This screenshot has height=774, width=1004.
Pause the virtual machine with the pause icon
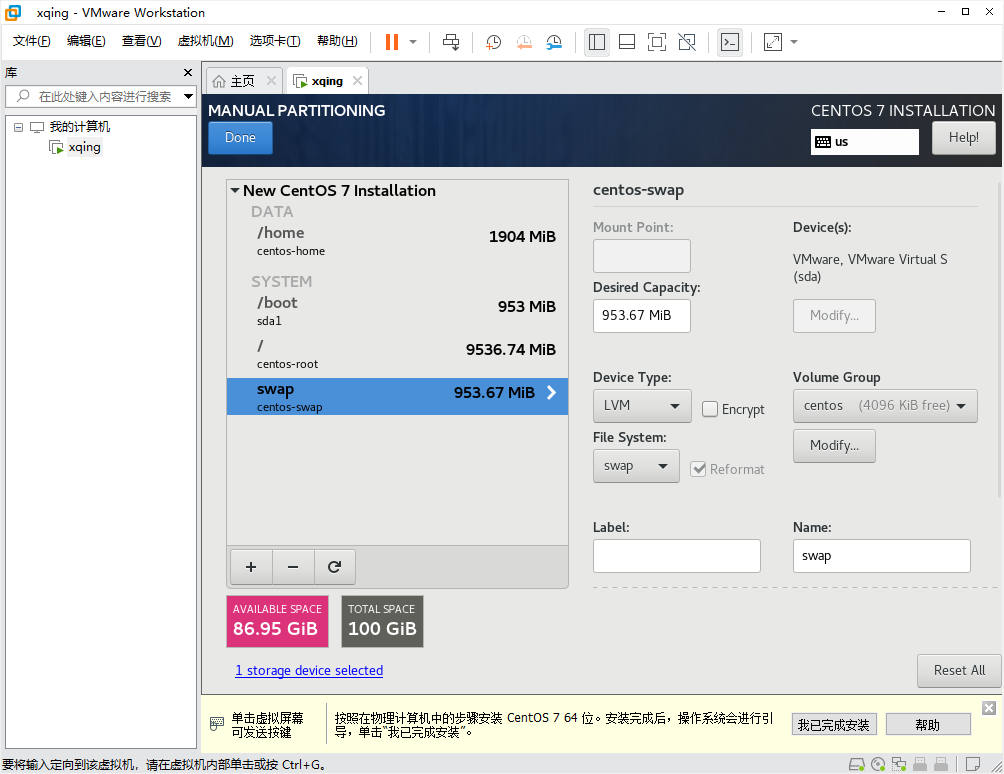(x=391, y=42)
